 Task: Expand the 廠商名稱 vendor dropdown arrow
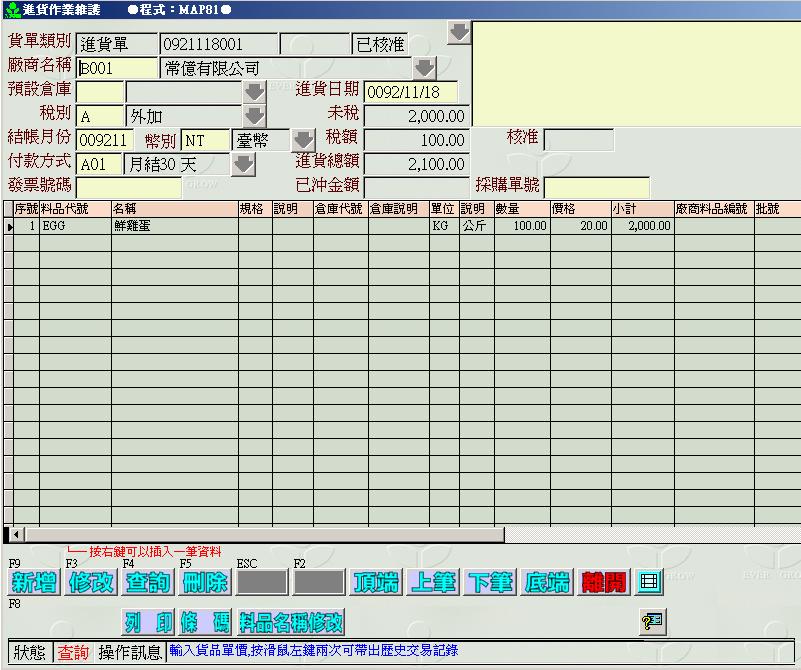coord(425,68)
